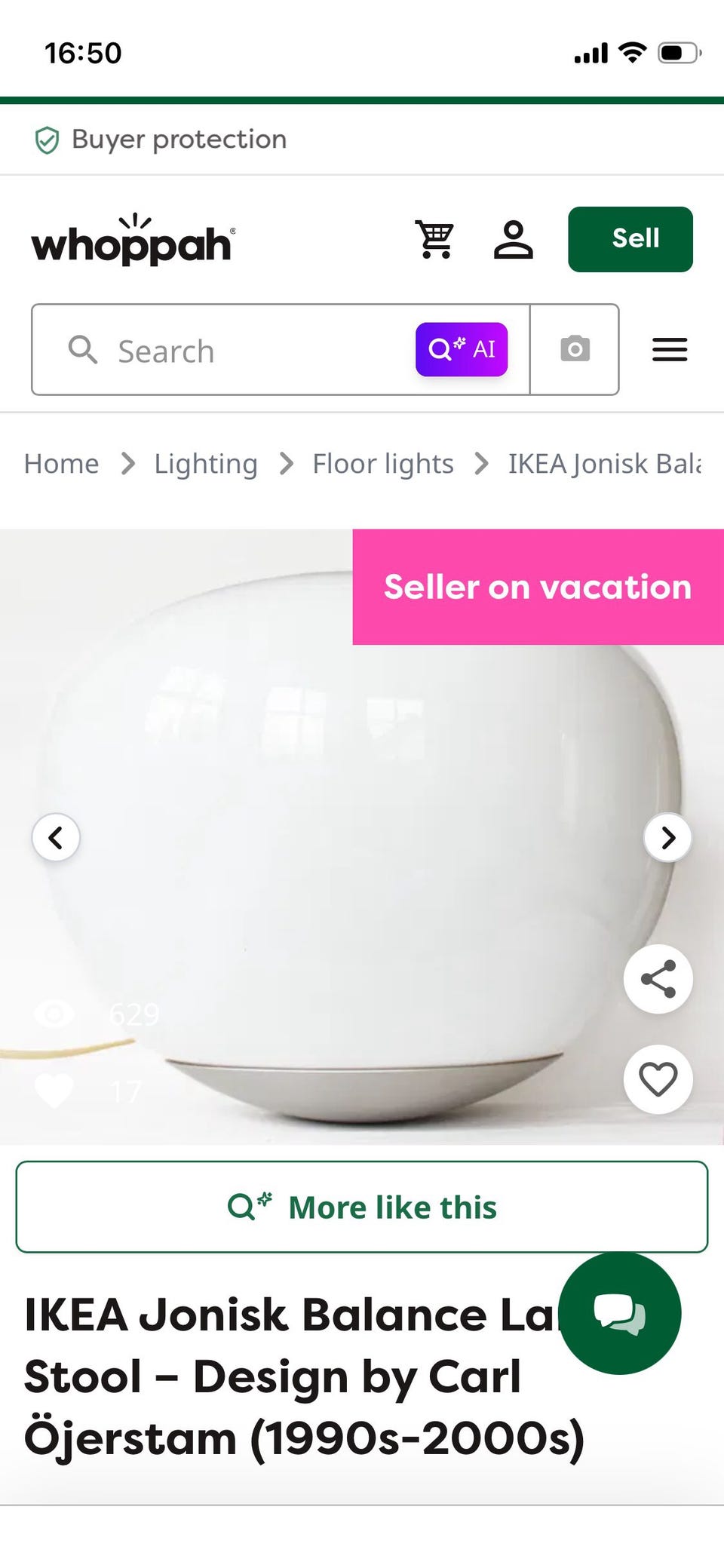
Task: Activate the AI search button
Action: (x=462, y=349)
